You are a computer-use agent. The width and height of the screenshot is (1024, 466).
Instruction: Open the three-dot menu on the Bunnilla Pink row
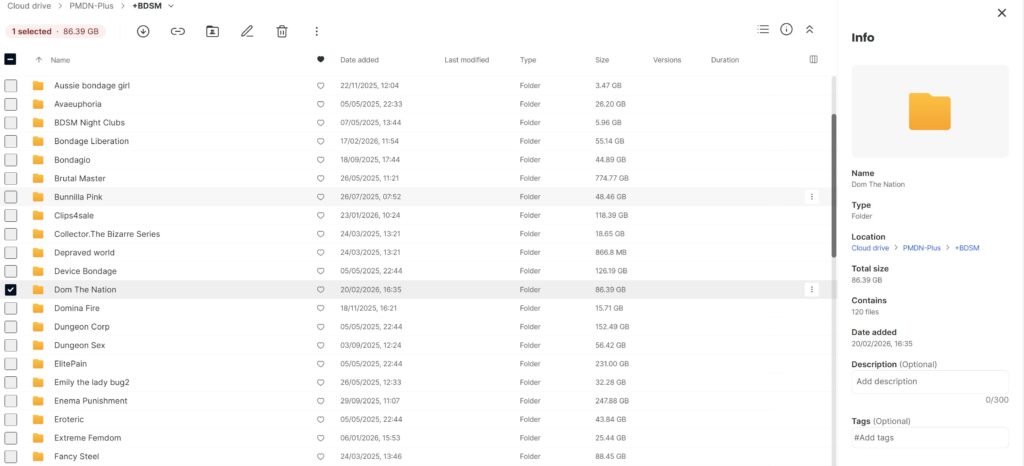coord(812,197)
